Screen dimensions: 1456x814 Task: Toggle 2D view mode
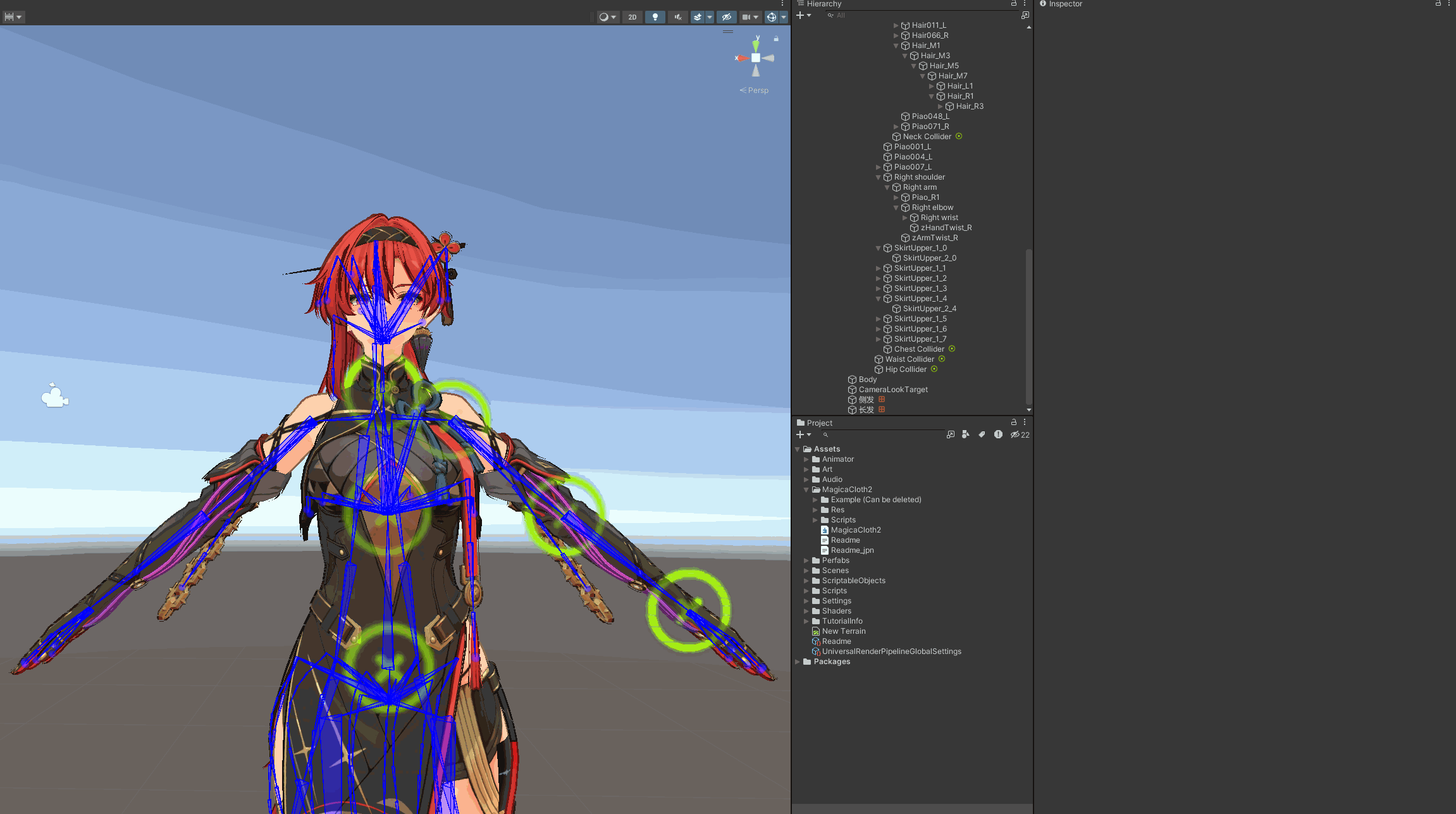(x=632, y=17)
